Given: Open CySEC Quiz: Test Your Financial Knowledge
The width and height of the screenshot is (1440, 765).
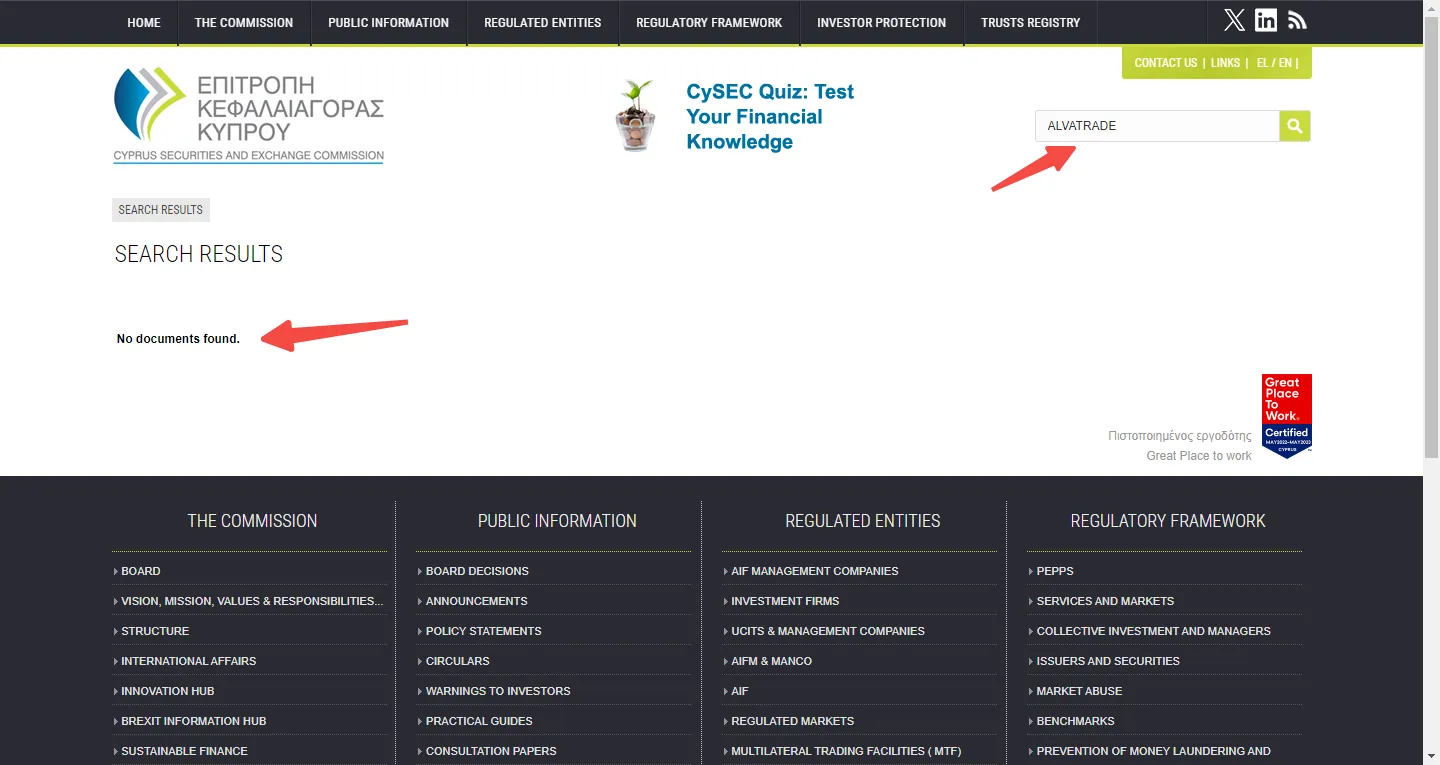Looking at the screenshot, I should click(x=770, y=117).
